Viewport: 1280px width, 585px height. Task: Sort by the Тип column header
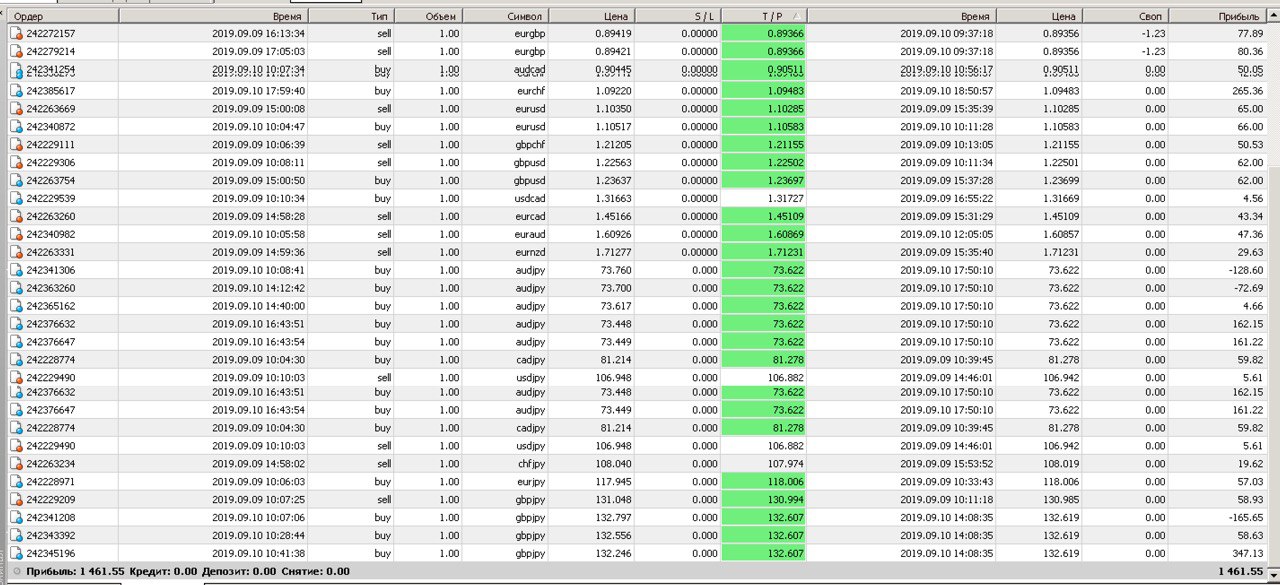[351, 16]
